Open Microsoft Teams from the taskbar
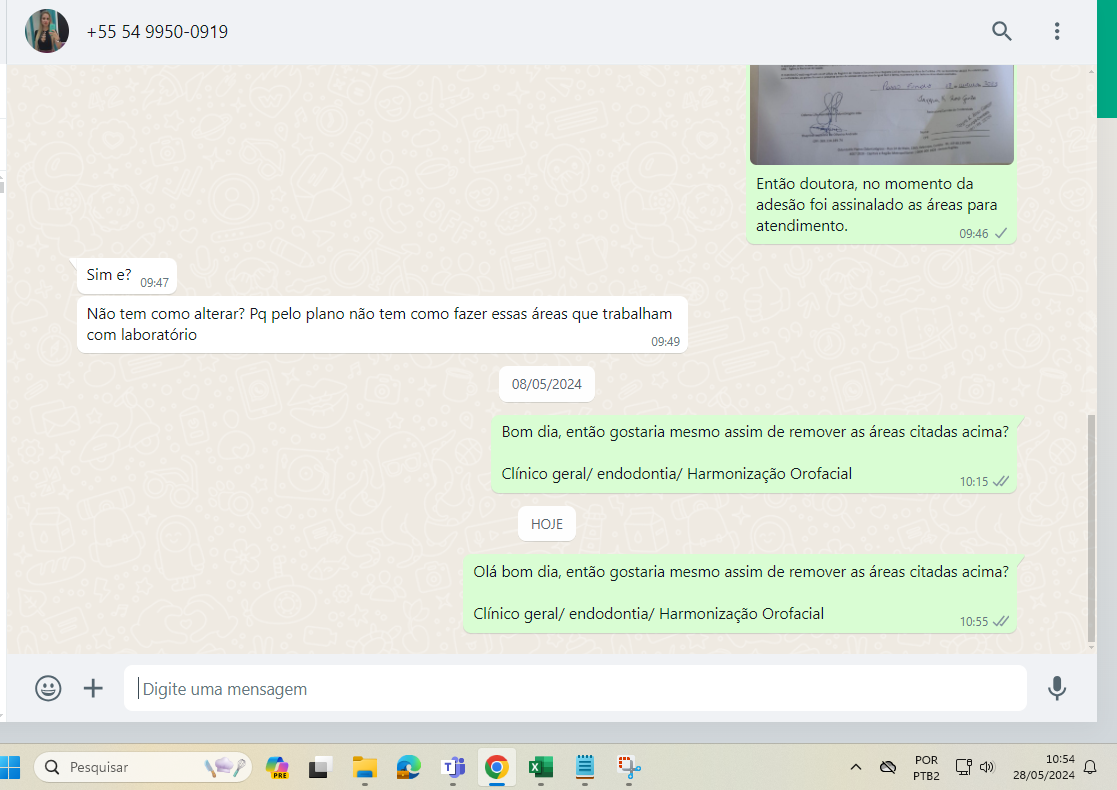Screen dimensions: 1117x790 click(453, 767)
